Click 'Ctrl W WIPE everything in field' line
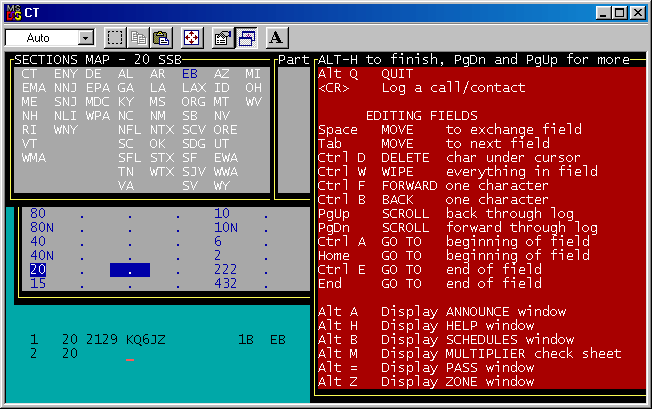The height and width of the screenshot is (409, 652). 458,172
